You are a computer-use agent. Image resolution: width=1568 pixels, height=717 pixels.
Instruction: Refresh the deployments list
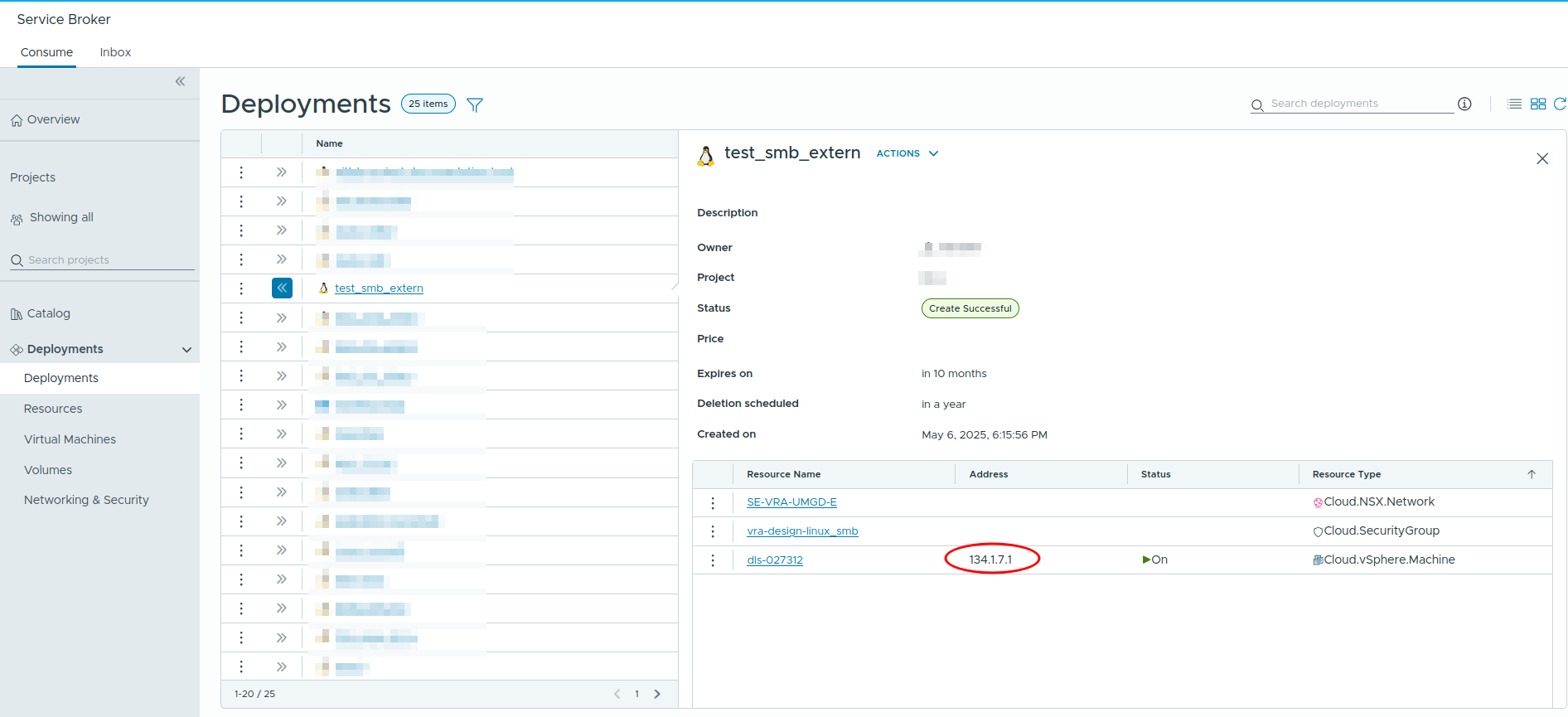[1560, 104]
